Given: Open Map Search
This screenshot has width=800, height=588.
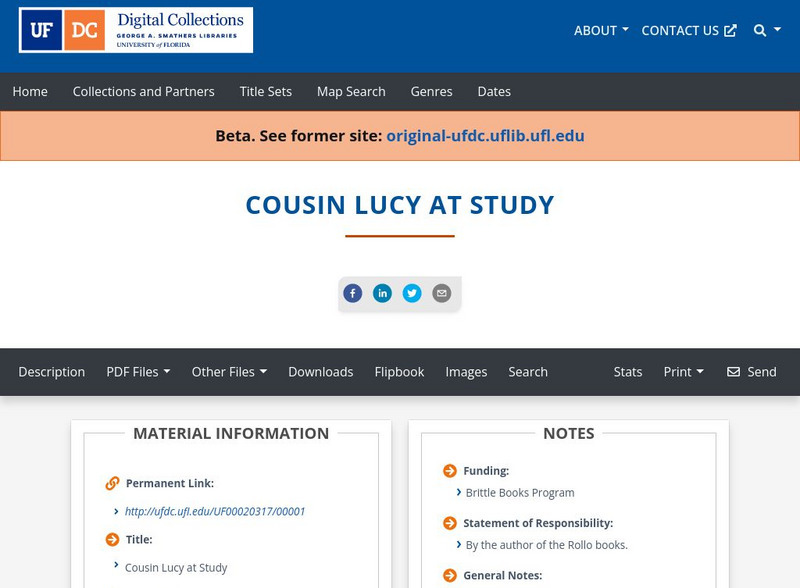Looking at the screenshot, I should 351,91.
